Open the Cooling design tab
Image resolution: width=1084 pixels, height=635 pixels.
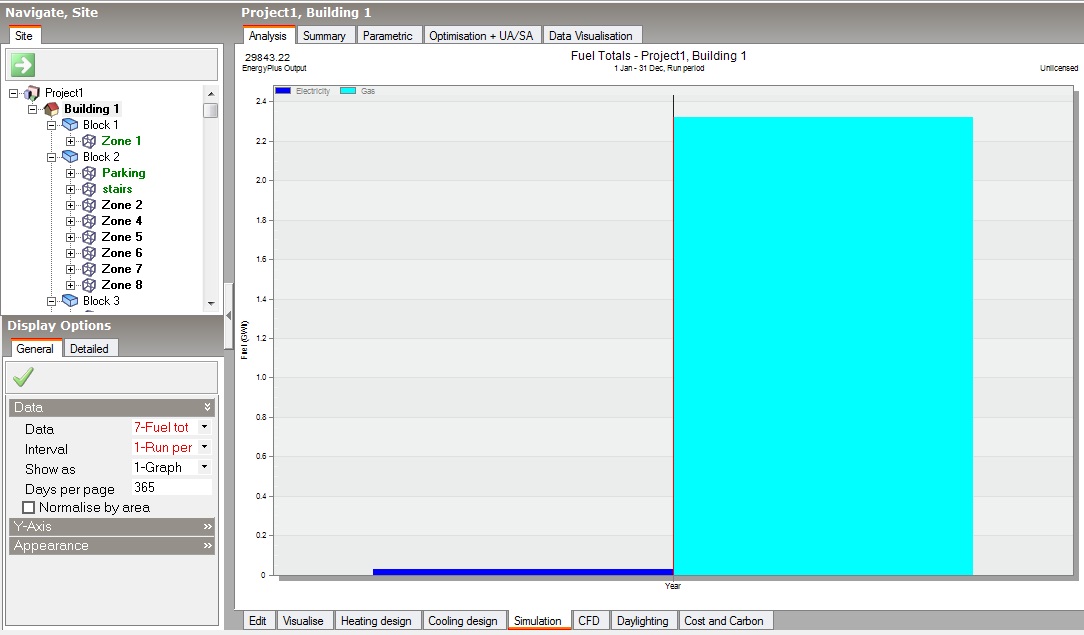coord(462,620)
